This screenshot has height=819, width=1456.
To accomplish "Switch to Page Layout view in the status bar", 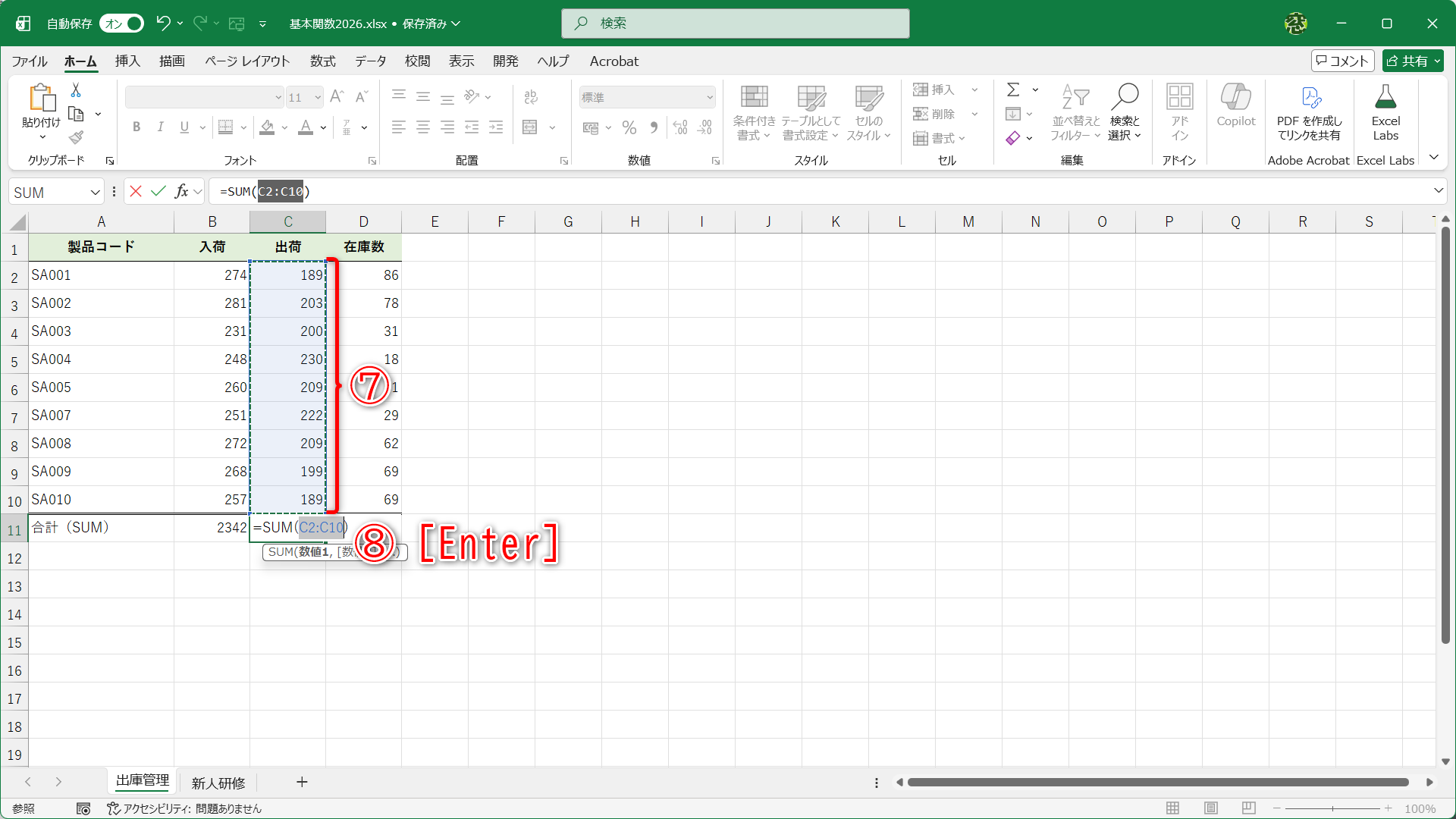I will (x=1211, y=808).
